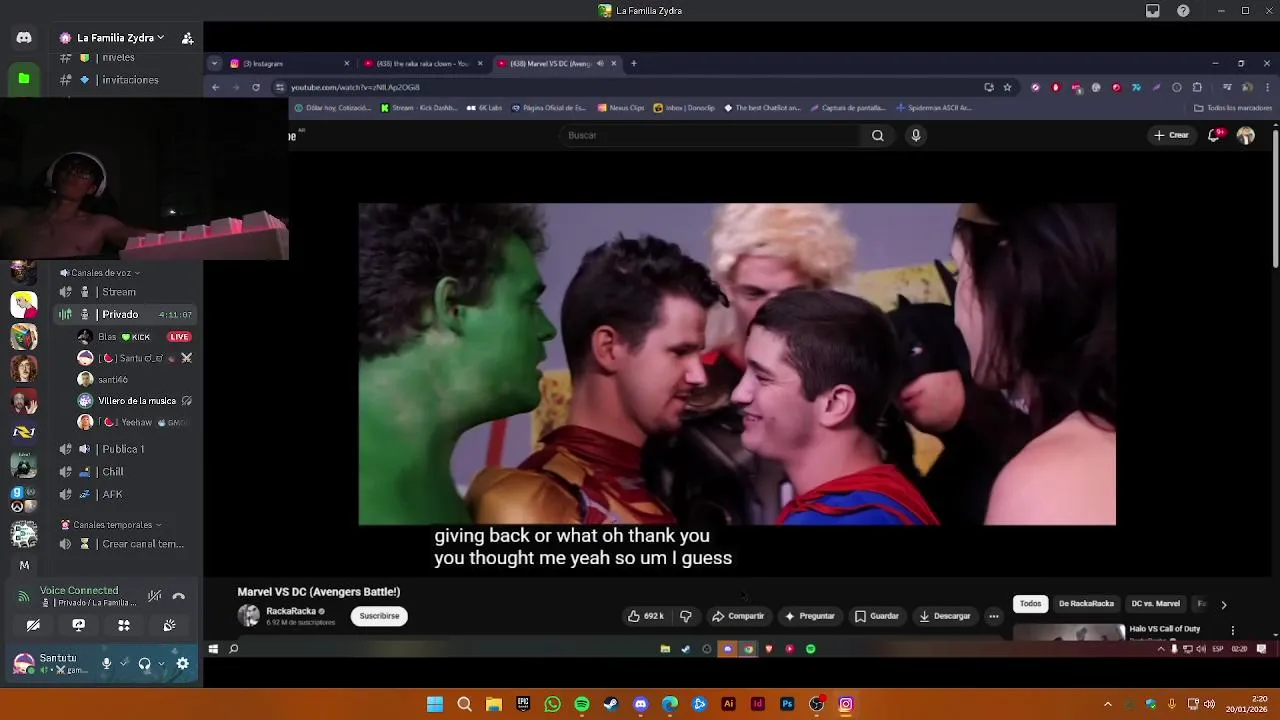Screen dimensions: 1280x720
Task: Open Discord activities launcher icon
Action: pos(124,625)
